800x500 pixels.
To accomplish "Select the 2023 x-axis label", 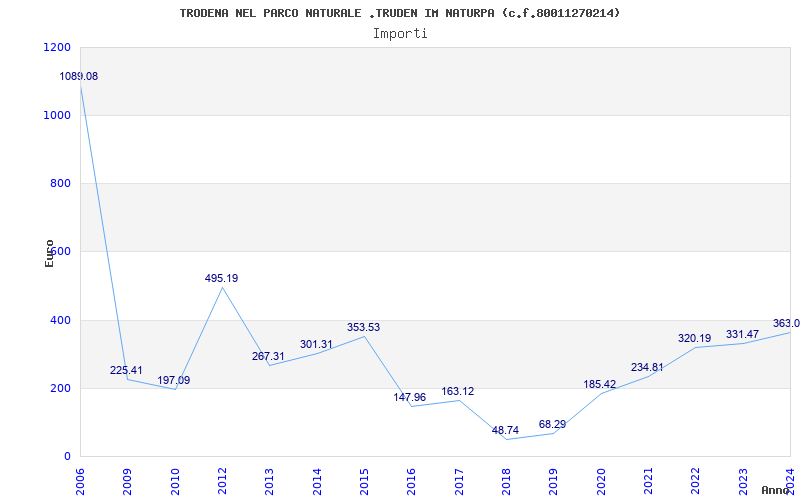I will coord(743,482).
